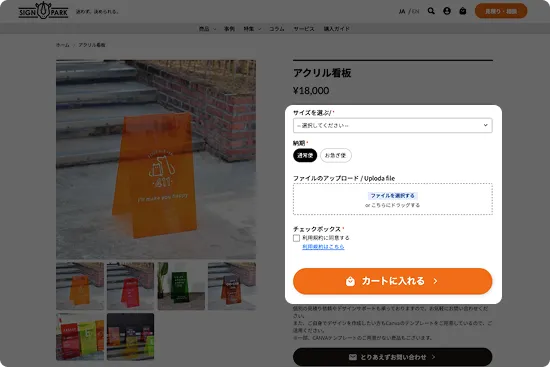Open the 利用規約はこちら link
The image size is (550, 367).
[323, 247]
